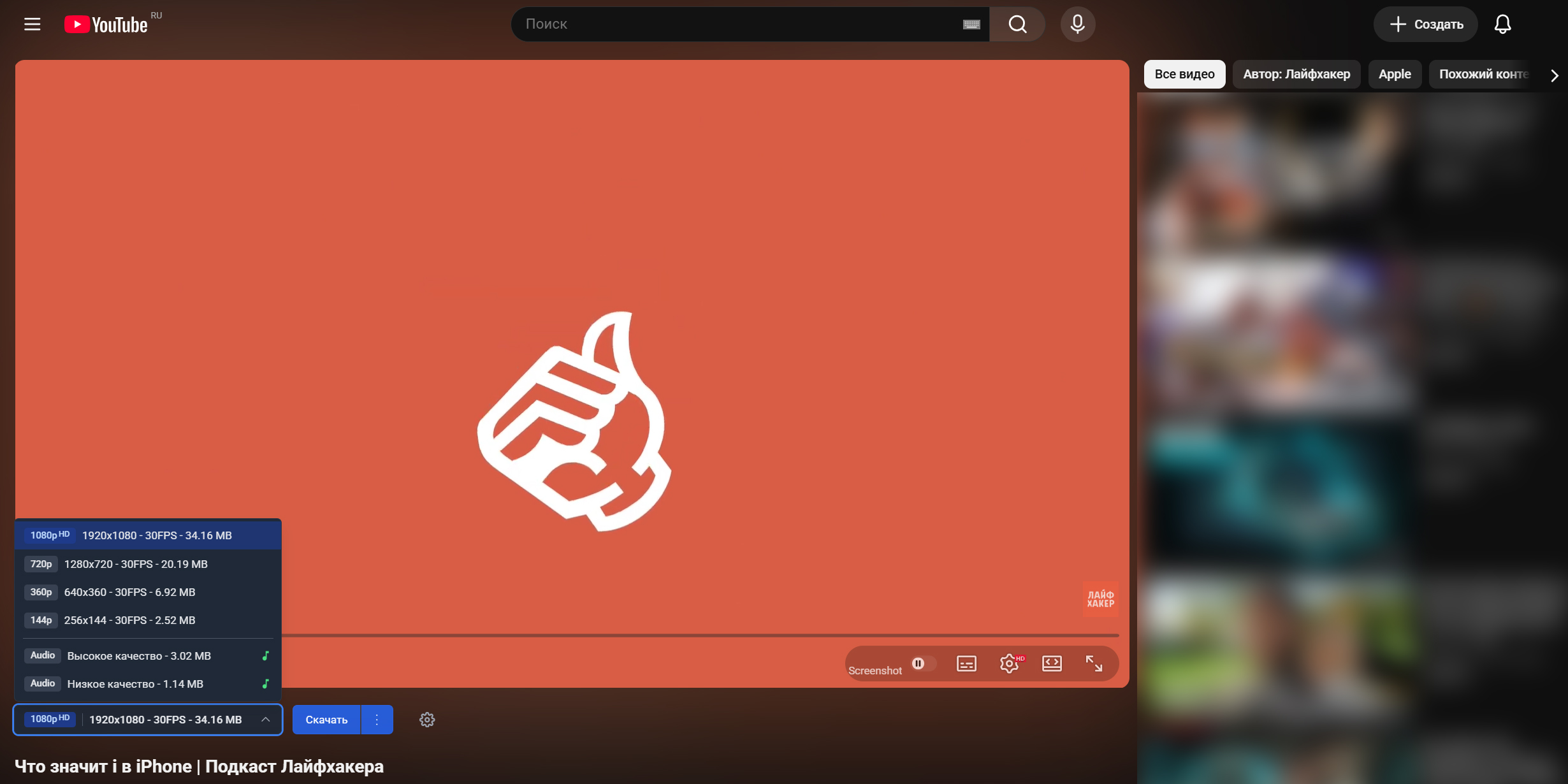Screen dimensions: 1568x784
Task: Select 1080p 1920x1080 34.16 MB option
Action: (148, 535)
